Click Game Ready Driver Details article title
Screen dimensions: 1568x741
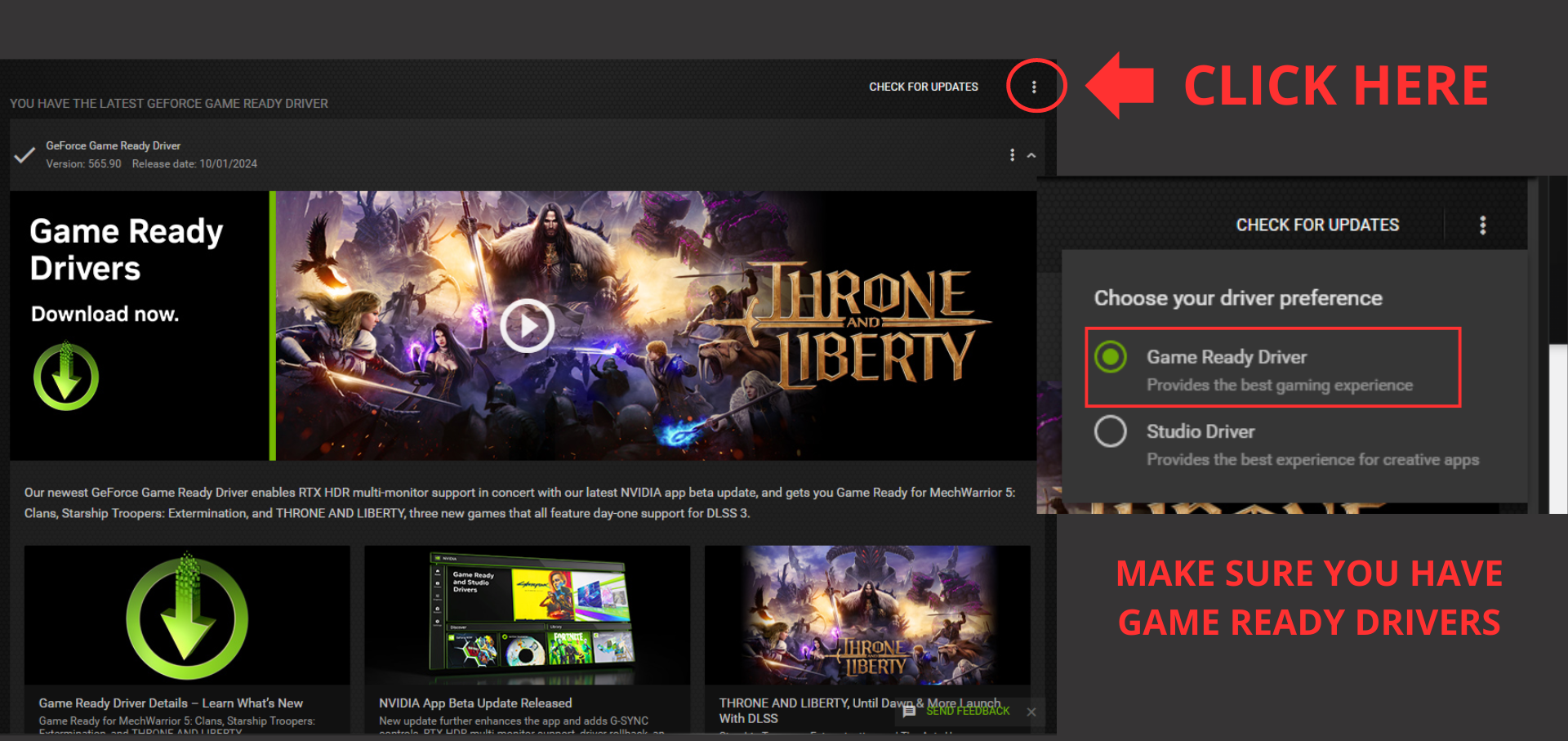coord(171,703)
